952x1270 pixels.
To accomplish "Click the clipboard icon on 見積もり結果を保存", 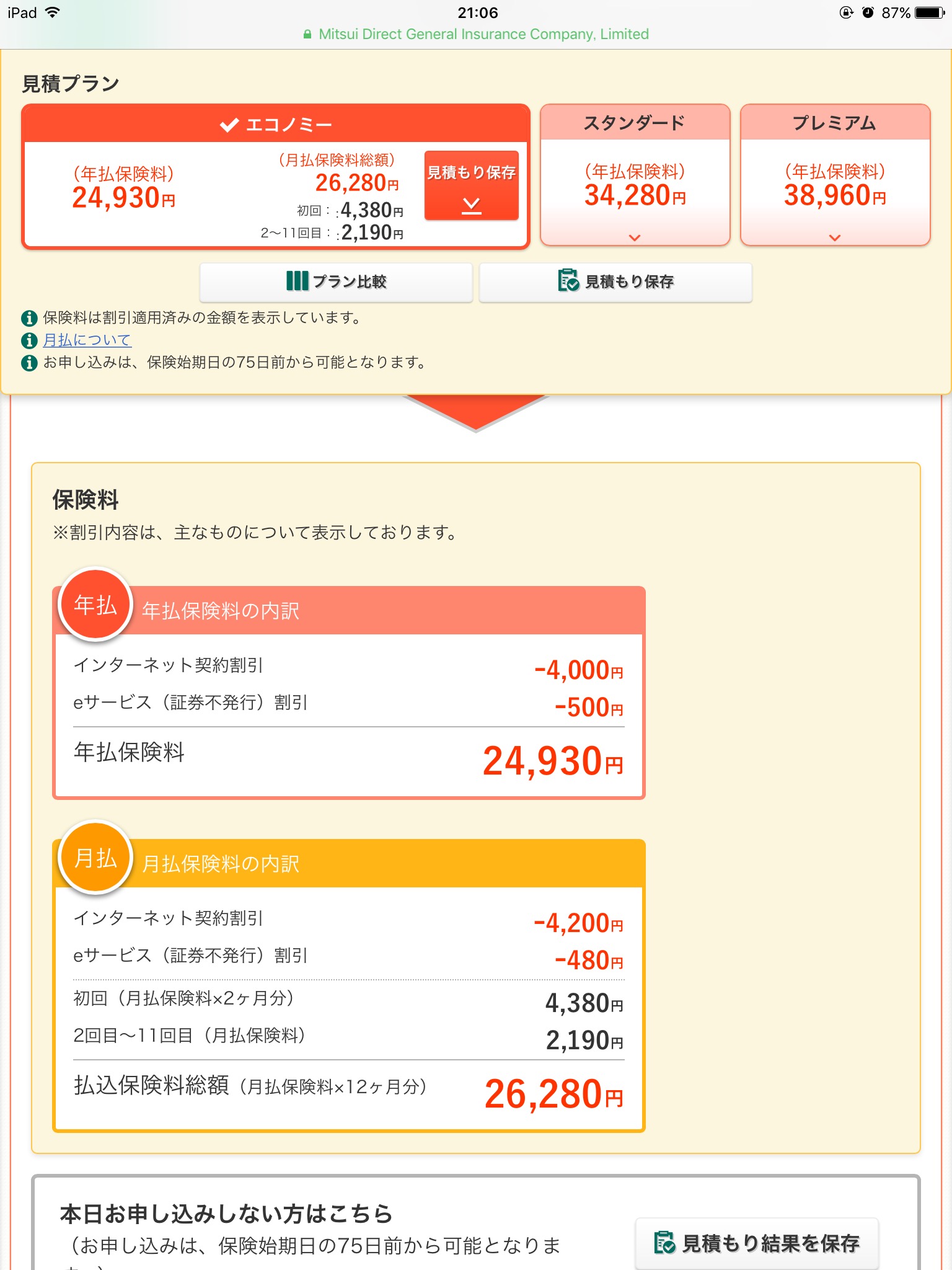I will tap(664, 1242).
